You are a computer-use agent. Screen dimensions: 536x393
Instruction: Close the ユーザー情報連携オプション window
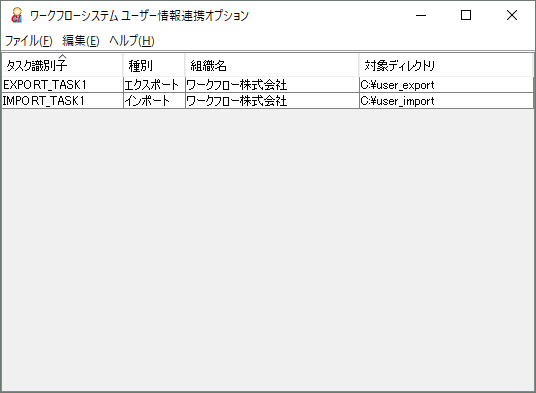click(512, 15)
